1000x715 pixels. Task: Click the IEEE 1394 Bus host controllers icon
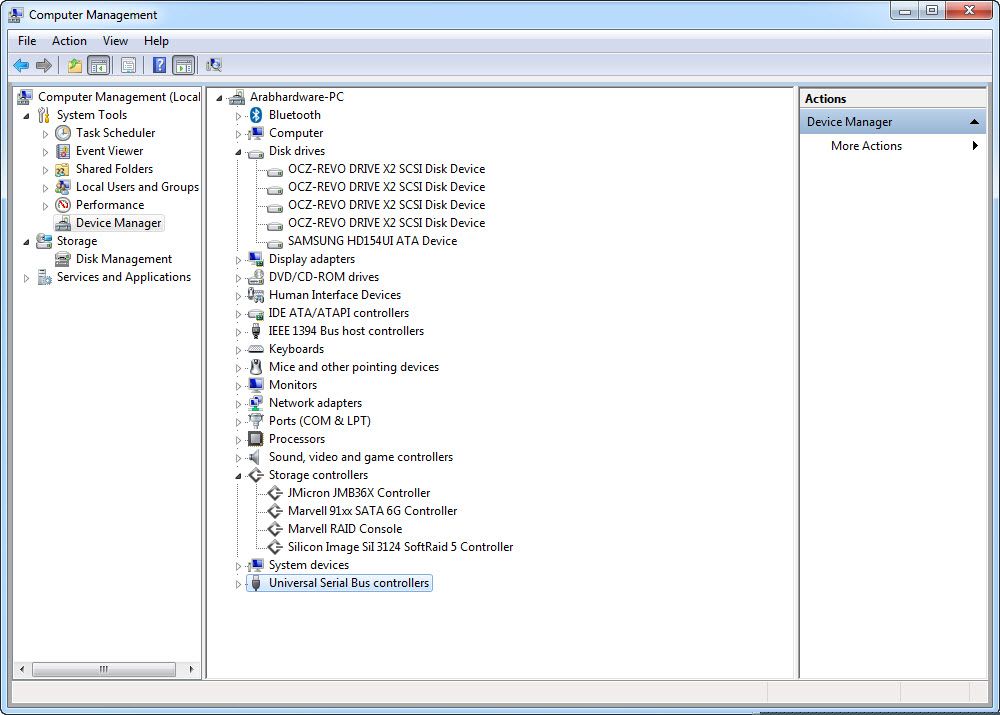point(256,331)
